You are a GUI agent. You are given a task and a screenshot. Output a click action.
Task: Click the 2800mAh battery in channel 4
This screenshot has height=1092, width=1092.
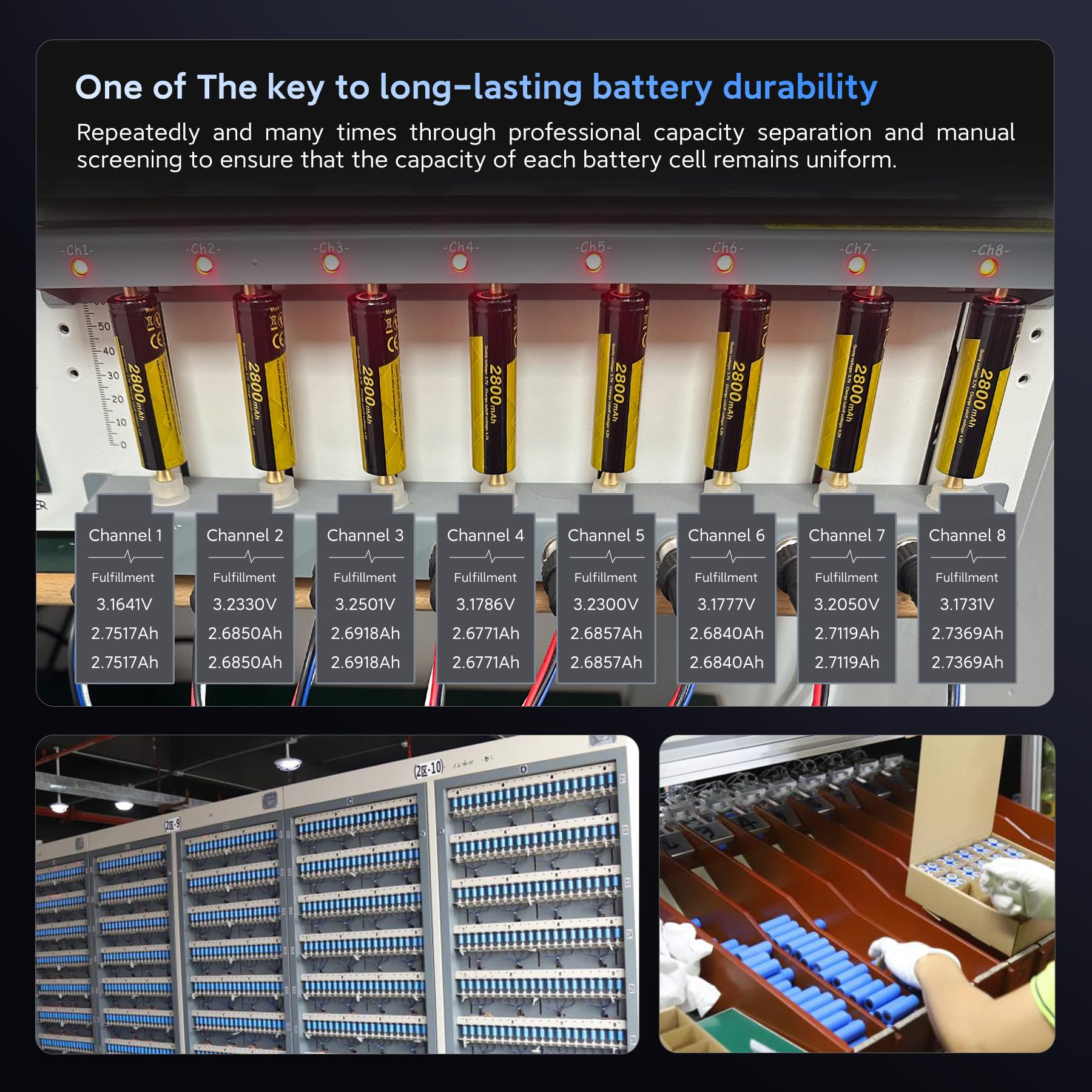point(493,388)
